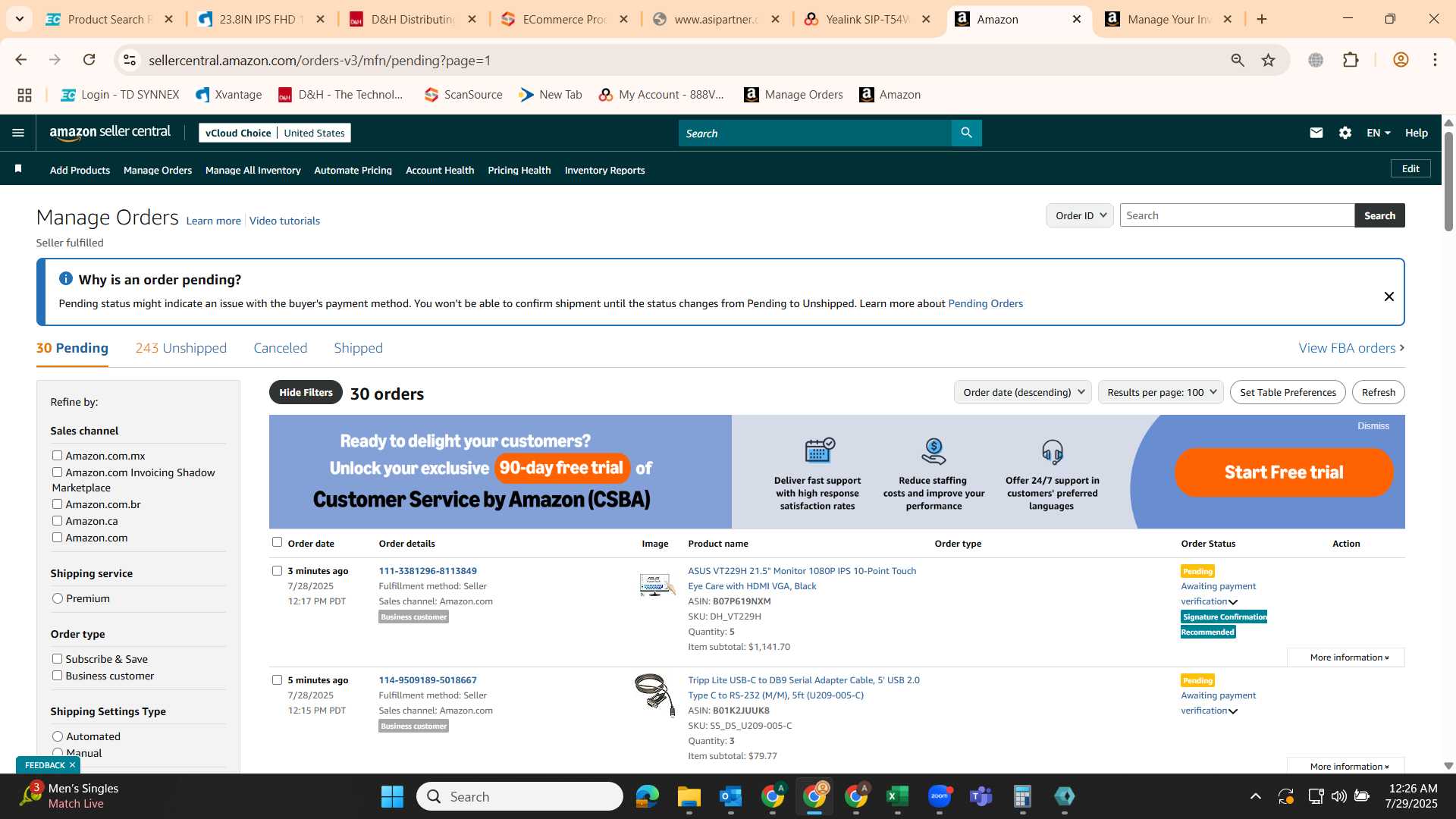This screenshot has height=819, width=1456.
Task: Select the Premium shipping service radio
Action: pos(58,598)
